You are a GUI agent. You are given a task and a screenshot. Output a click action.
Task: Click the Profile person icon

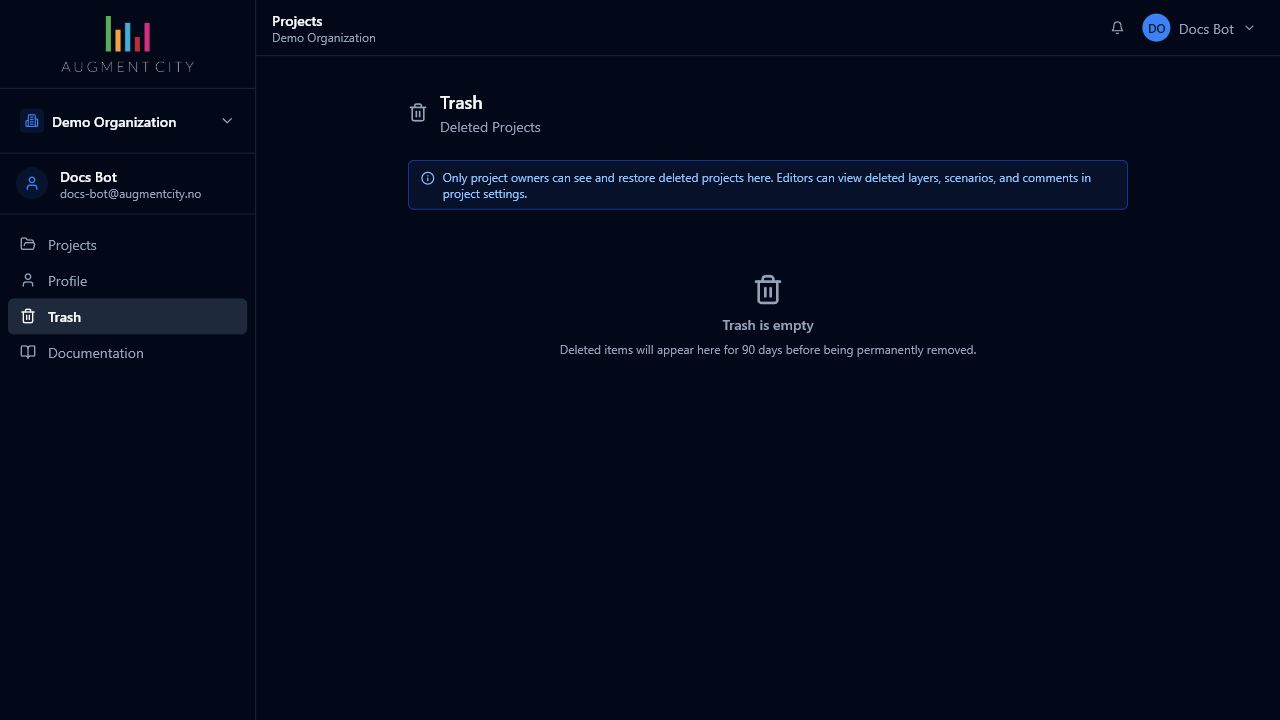pos(28,280)
